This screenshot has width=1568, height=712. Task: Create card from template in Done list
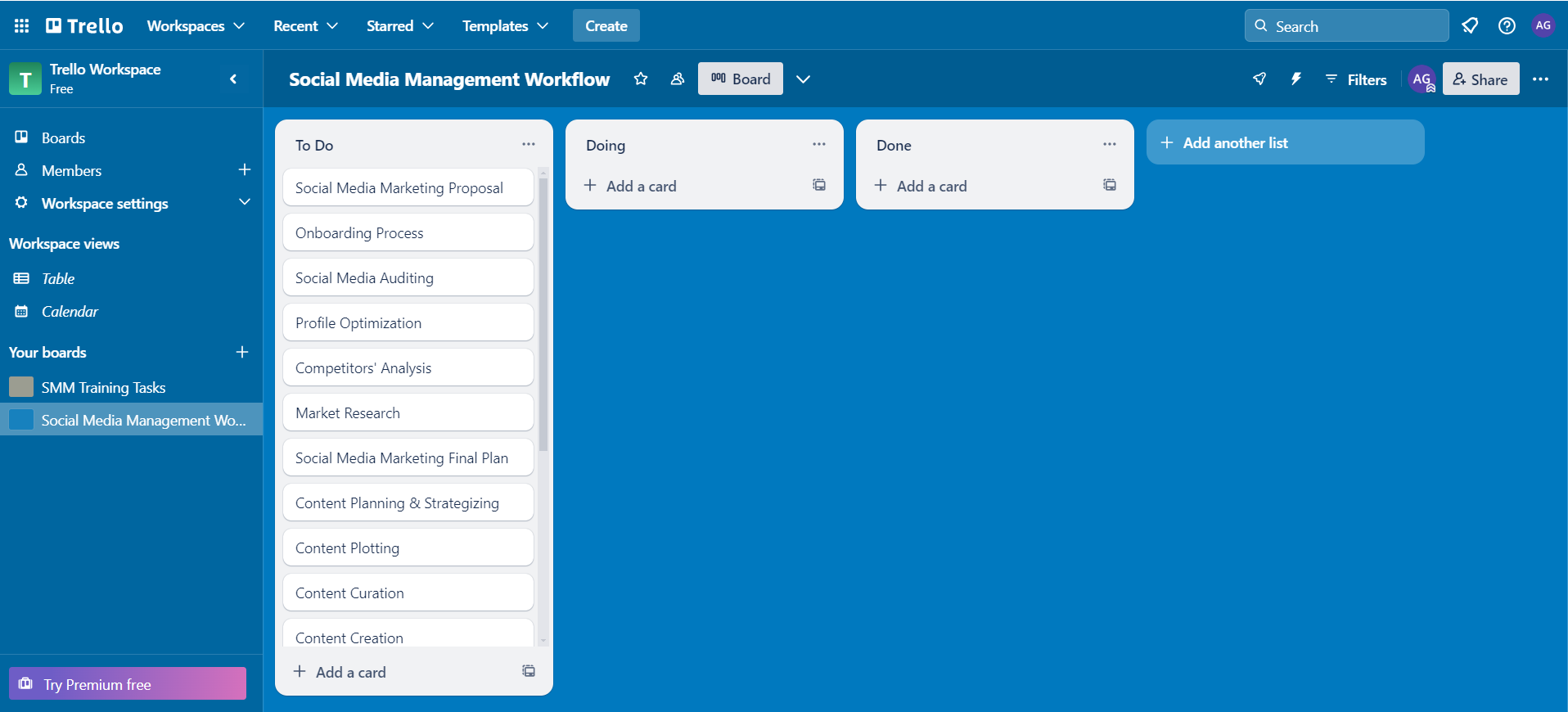[x=1110, y=185]
